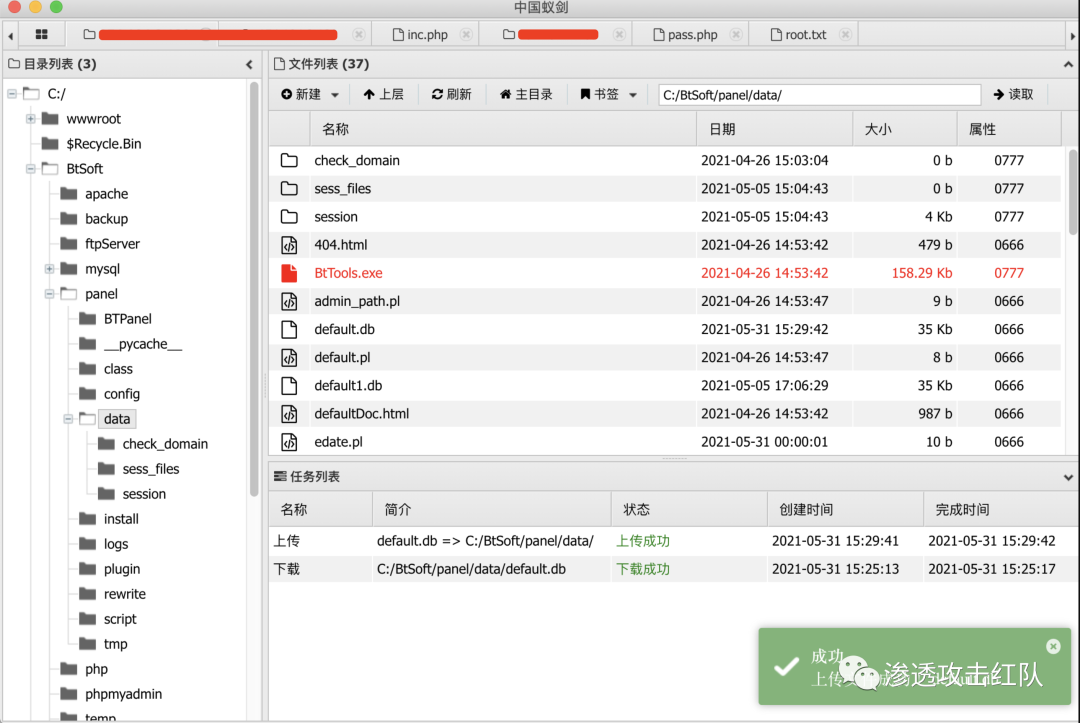Screen dimensions: 1080x723
Task: Click the defaultDoc.html file icon
Action: [x=289, y=415]
